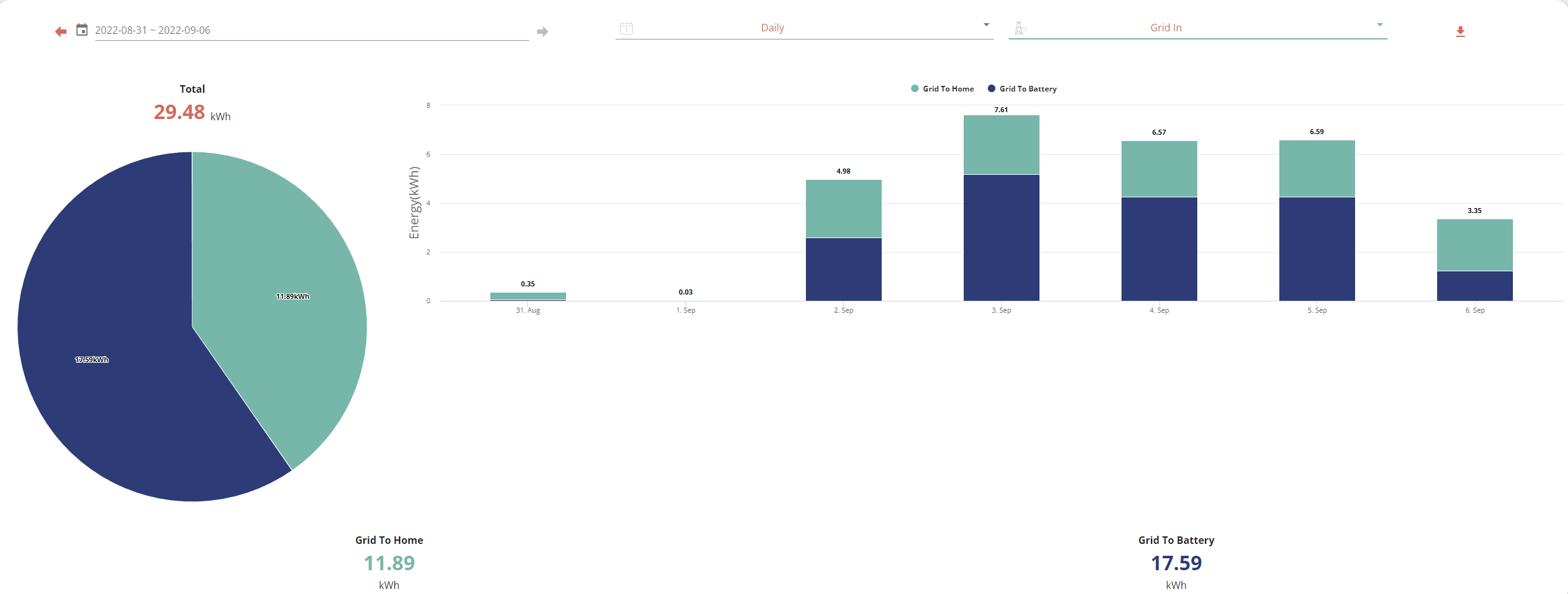1568x594 pixels.
Task: Expand Daily selector via its caret arrow
Action: coord(986,25)
